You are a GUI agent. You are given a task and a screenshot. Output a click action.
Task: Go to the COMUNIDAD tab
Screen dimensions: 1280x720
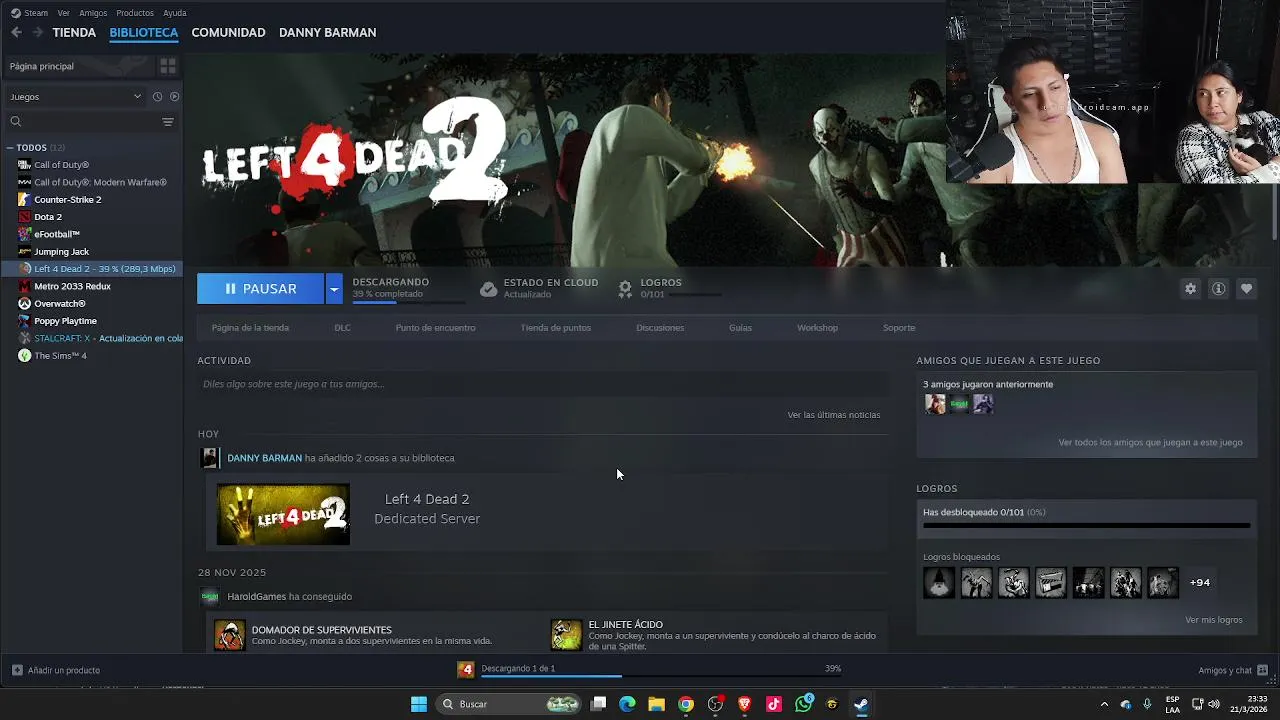(x=228, y=32)
